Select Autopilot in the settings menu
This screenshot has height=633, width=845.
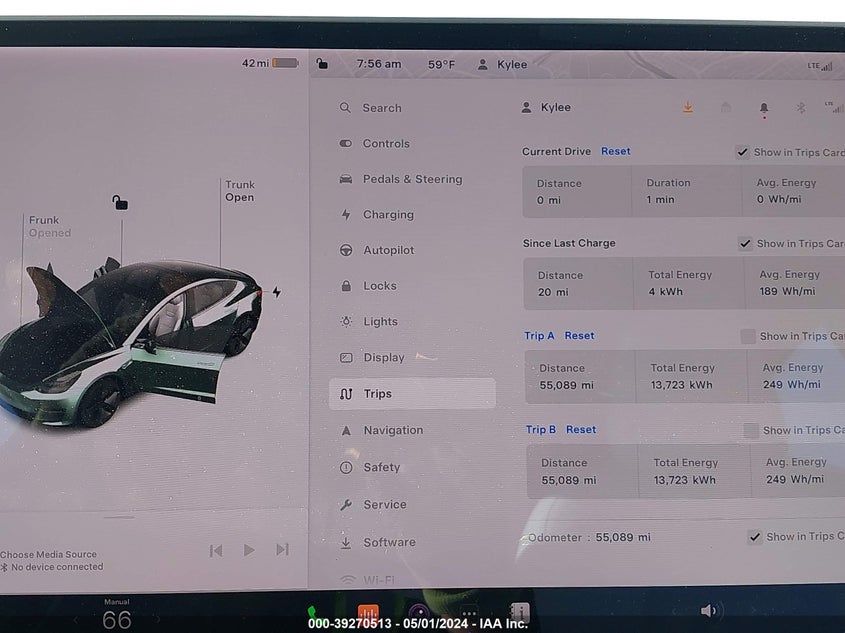[x=388, y=250]
